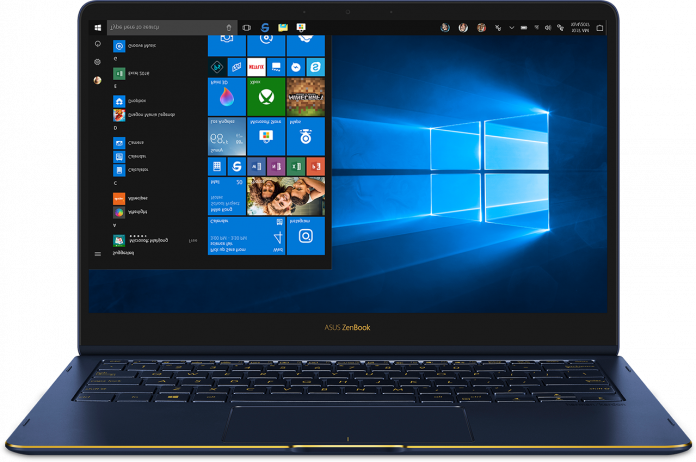Click the power icon in Start rail
The width and height of the screenshot is (696, 462).
[x=98, y=43]
